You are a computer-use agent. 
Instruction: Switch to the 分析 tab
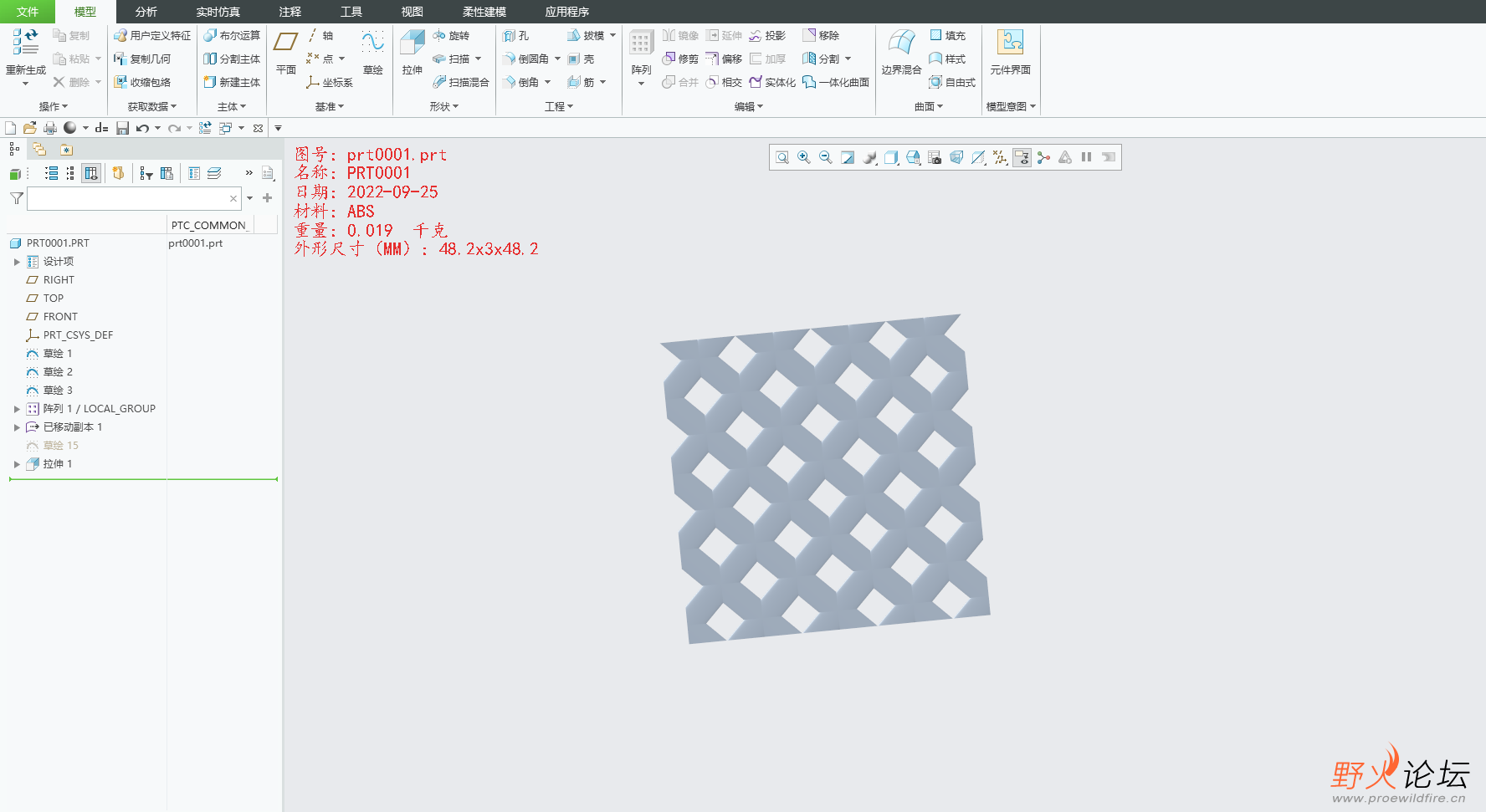[x=146, y=12]
